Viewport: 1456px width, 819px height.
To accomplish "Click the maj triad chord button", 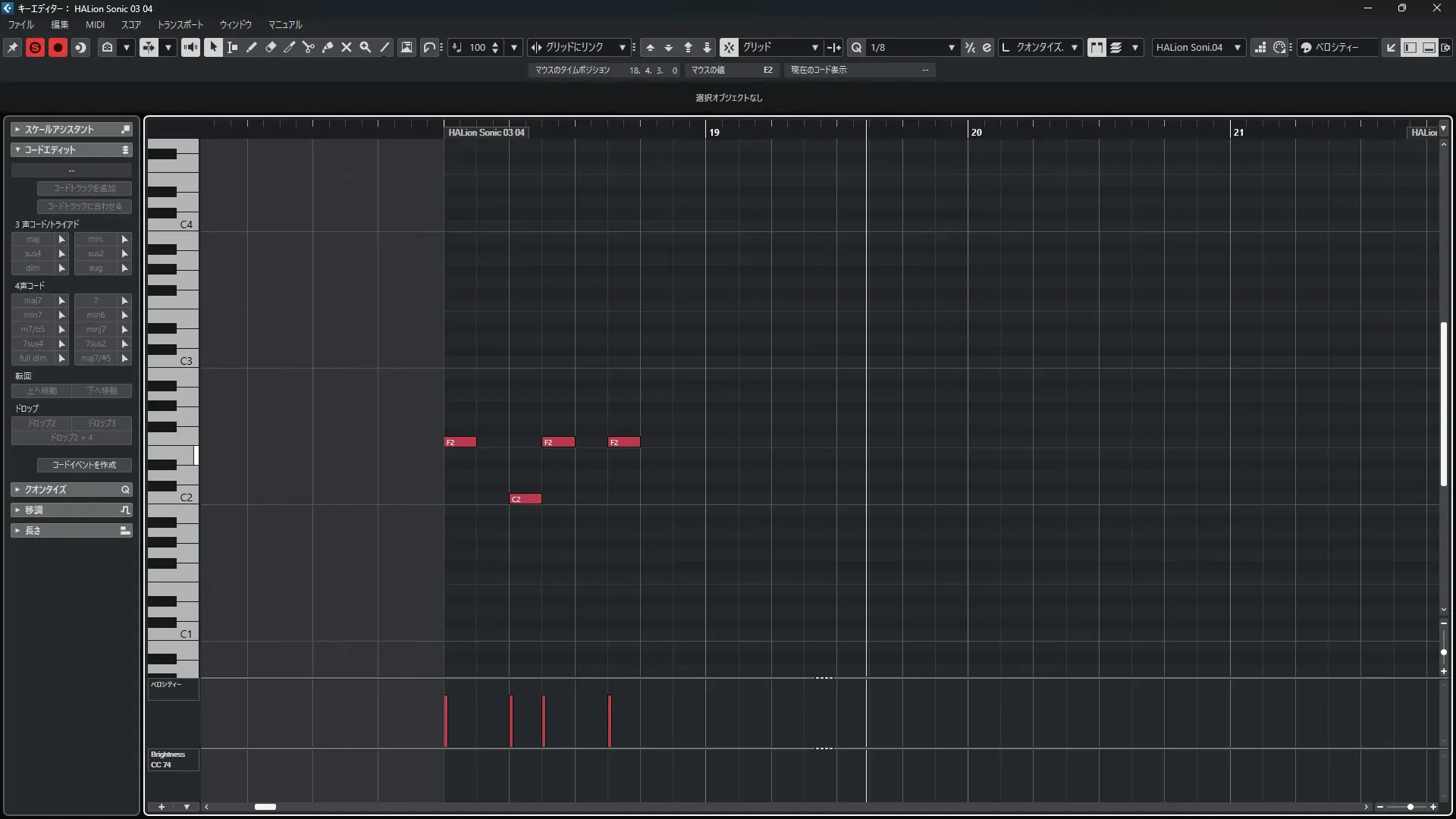I will (x=33, y=239).
